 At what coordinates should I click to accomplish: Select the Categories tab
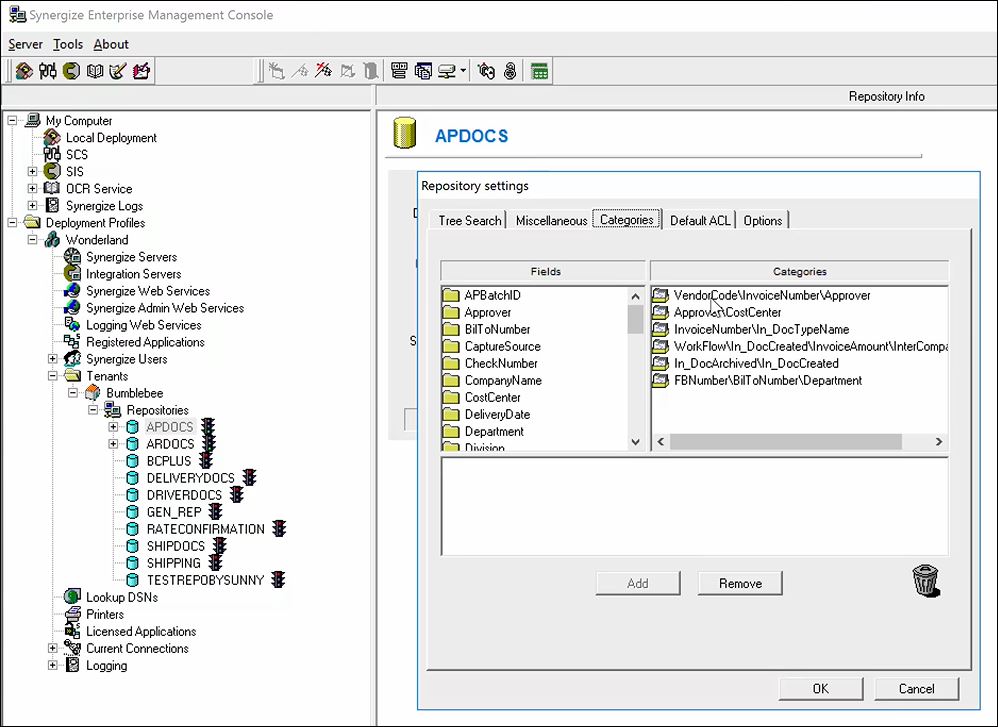[x=626, y=219]
